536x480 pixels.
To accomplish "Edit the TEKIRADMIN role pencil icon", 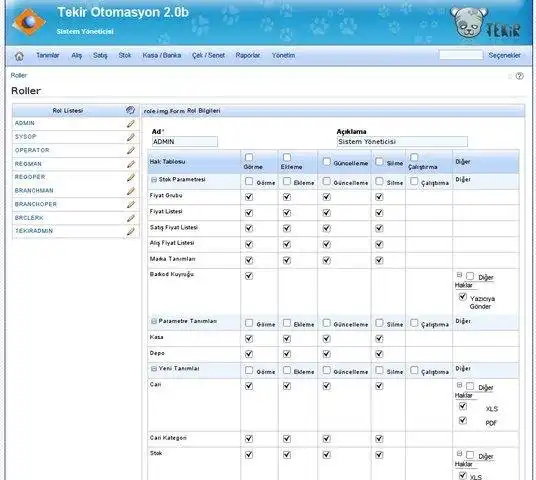I will [131, 231].
